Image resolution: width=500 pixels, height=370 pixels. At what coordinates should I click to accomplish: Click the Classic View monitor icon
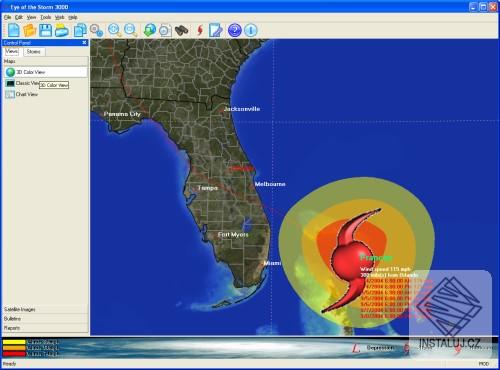10,83
